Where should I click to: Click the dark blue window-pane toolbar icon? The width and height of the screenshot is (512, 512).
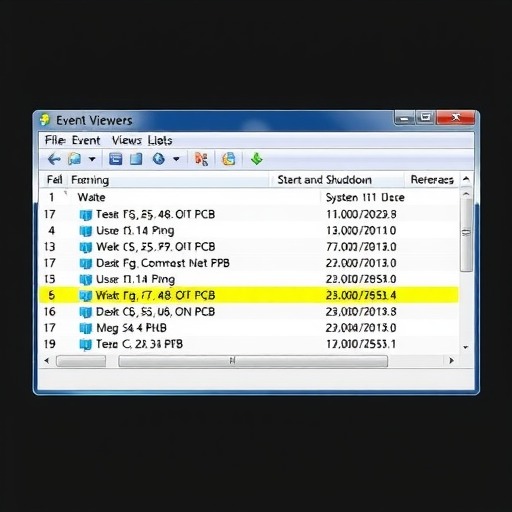click(x=115, y=159)
